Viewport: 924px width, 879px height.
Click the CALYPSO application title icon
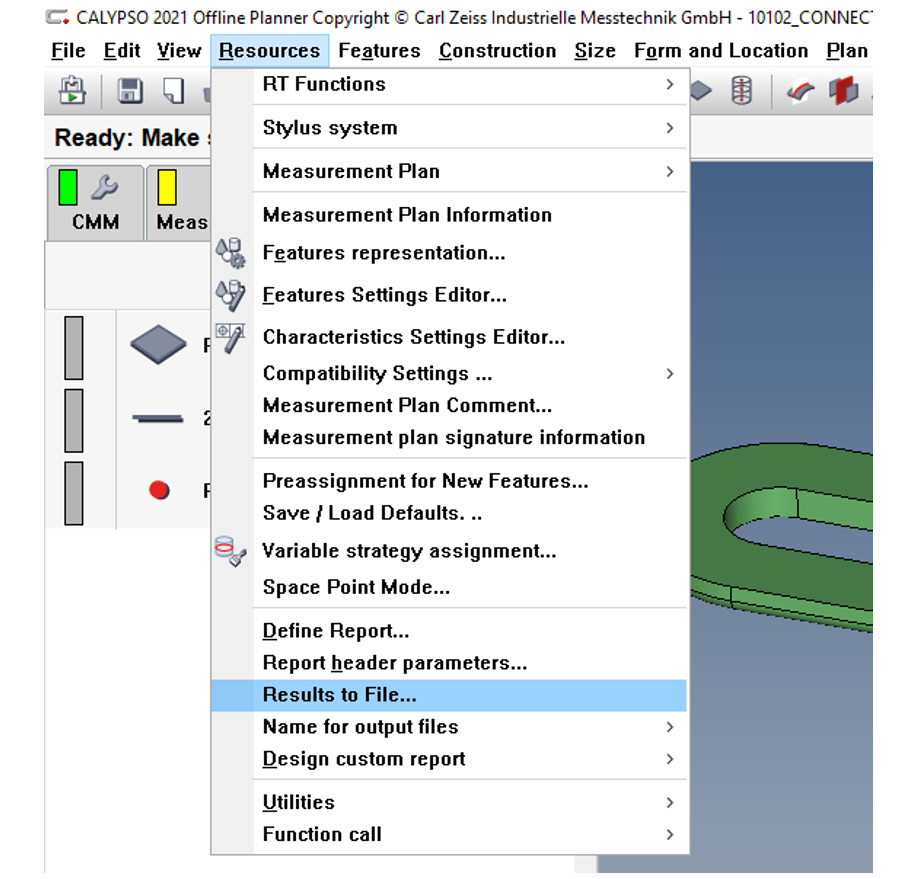(x=57, y=18)
